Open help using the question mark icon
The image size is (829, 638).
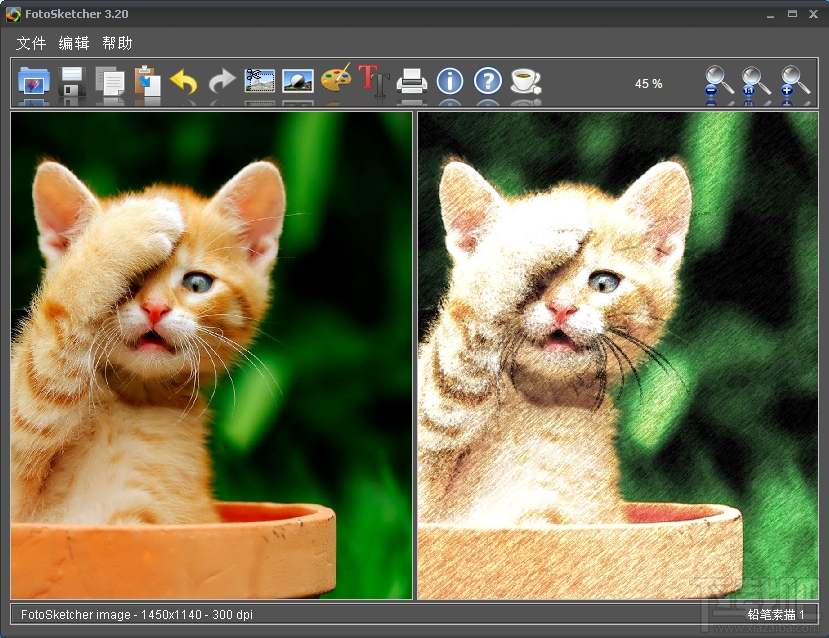click(488, 82)
